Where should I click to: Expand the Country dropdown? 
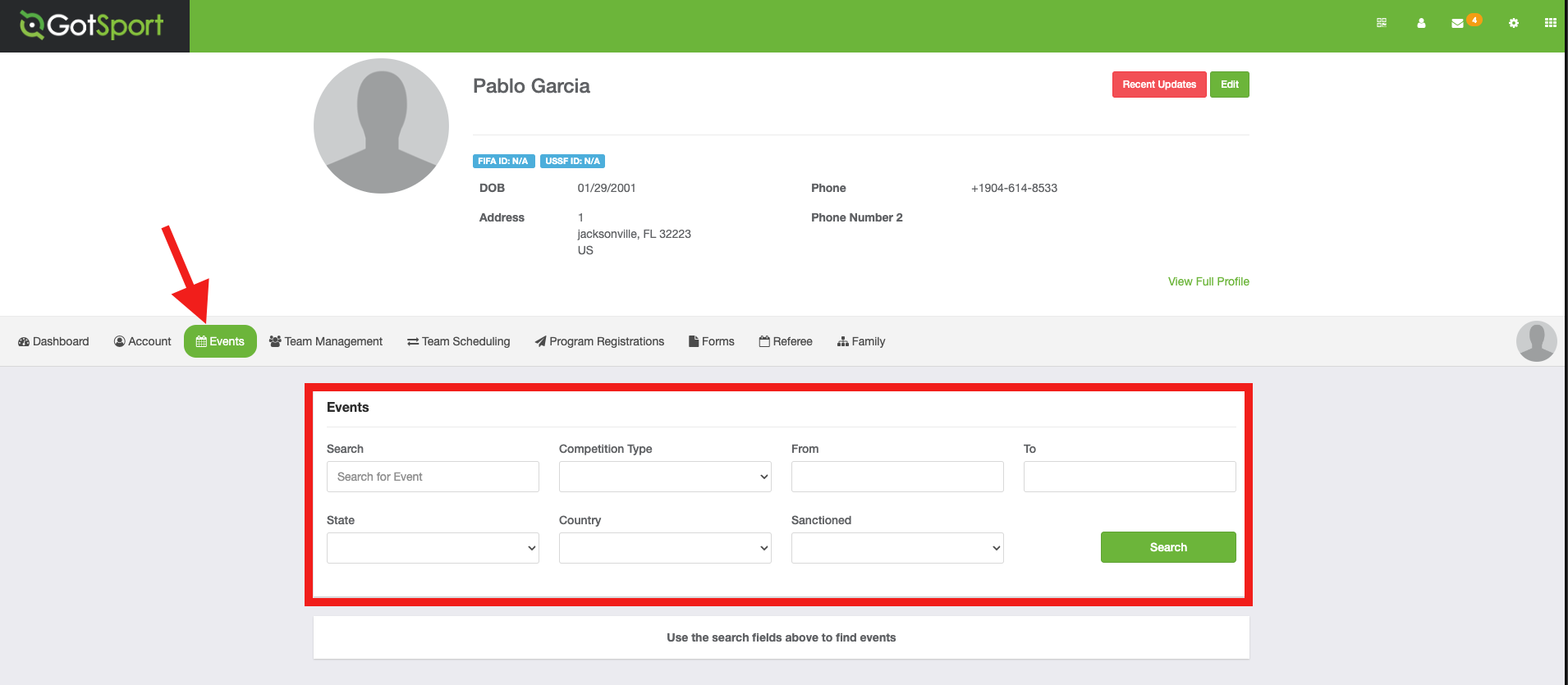point(665,548)
